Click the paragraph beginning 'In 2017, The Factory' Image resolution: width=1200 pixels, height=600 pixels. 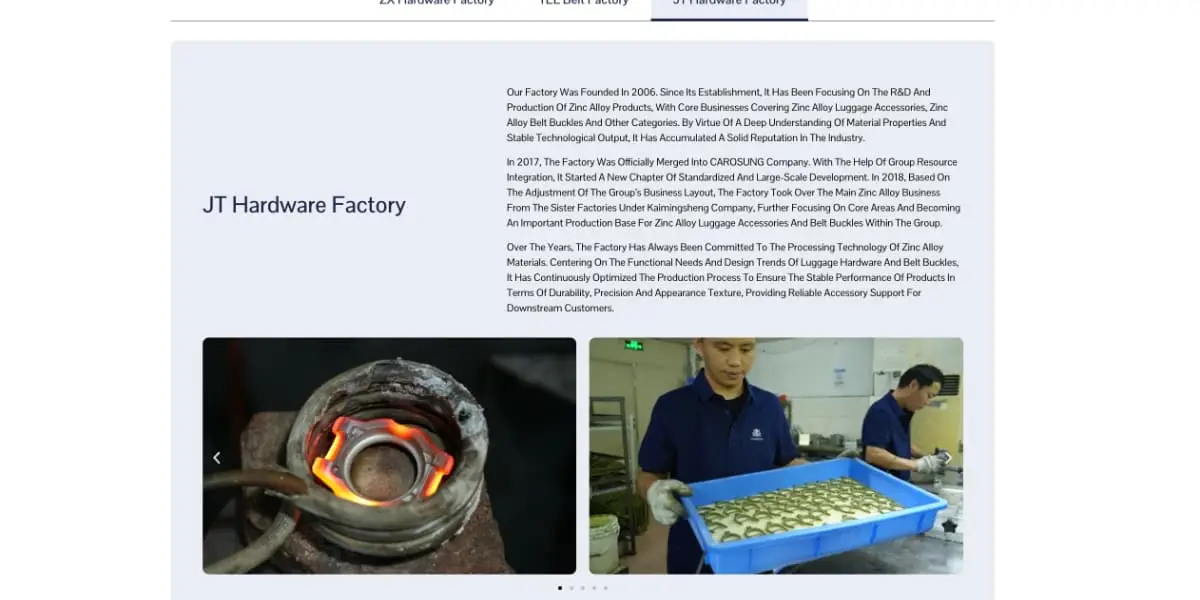pyautogui.click(x=733, y=193)
